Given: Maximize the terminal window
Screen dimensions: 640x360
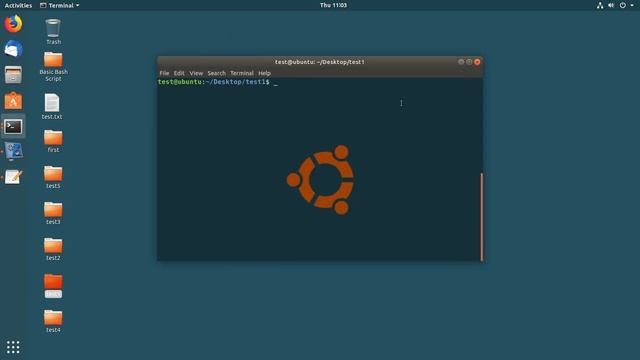Looking at the screenshot, I should pos(469,62).
